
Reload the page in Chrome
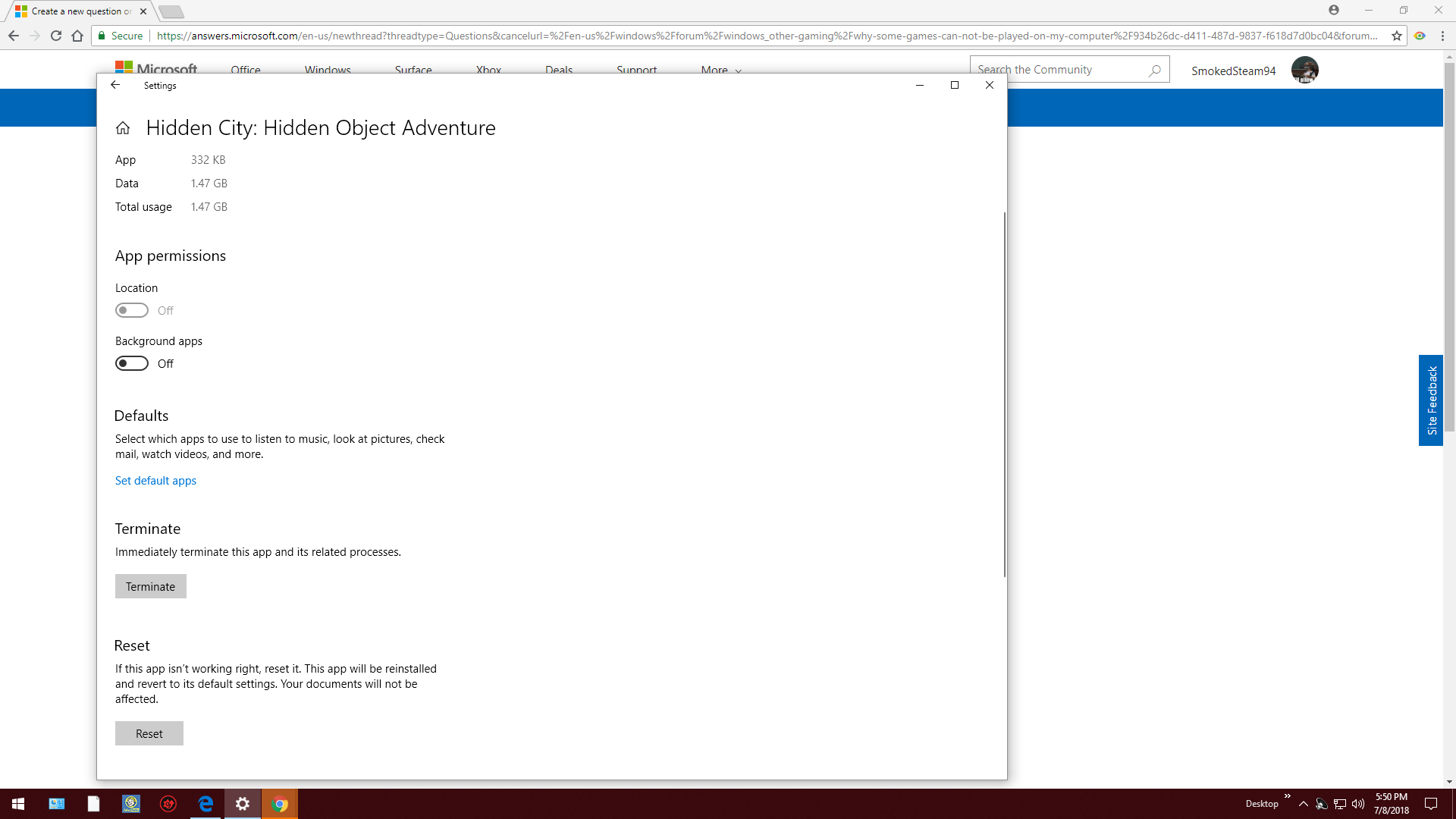(56, 36)
